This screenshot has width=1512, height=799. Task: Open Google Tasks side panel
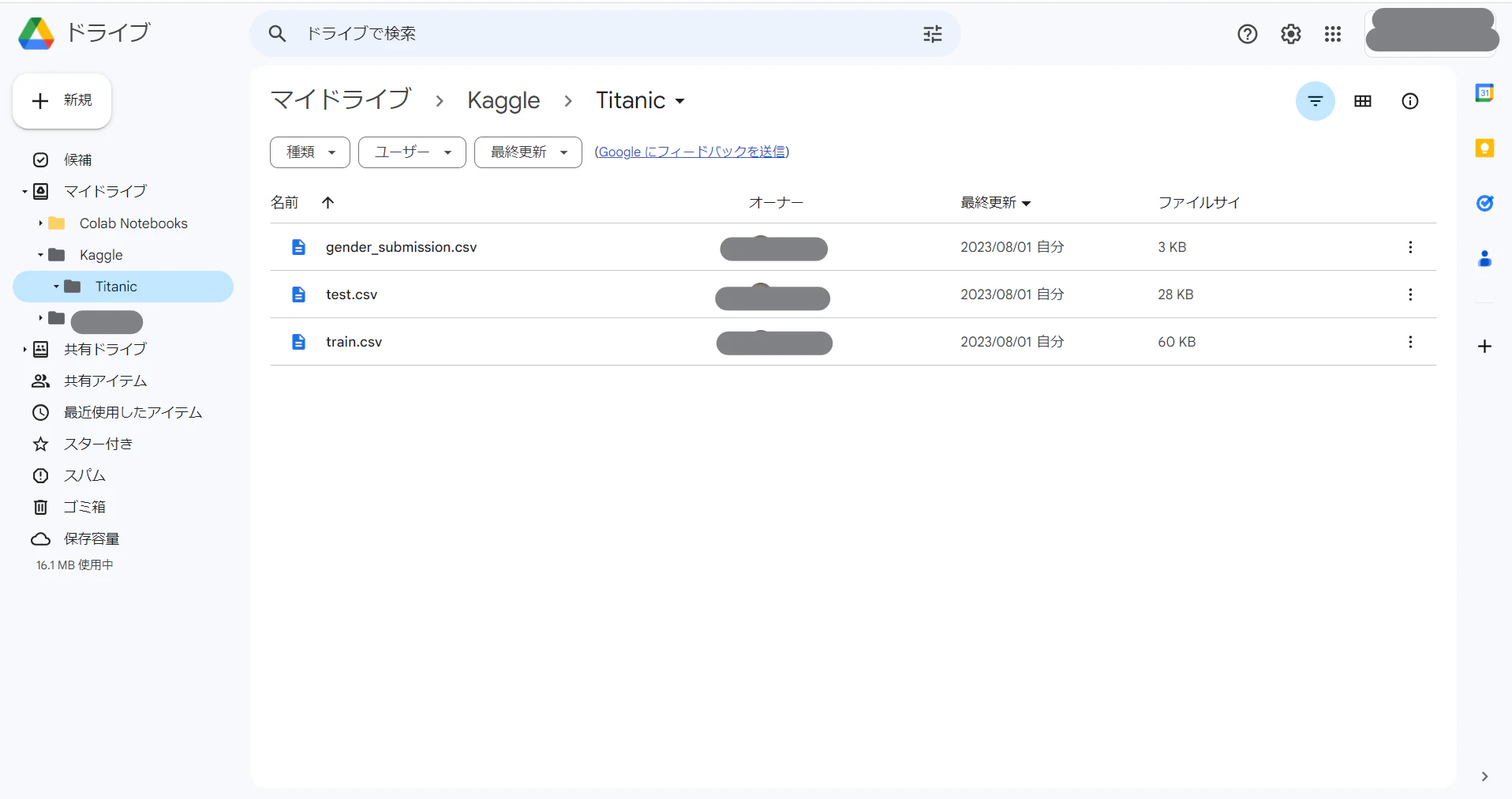[x=1484, y=204]
